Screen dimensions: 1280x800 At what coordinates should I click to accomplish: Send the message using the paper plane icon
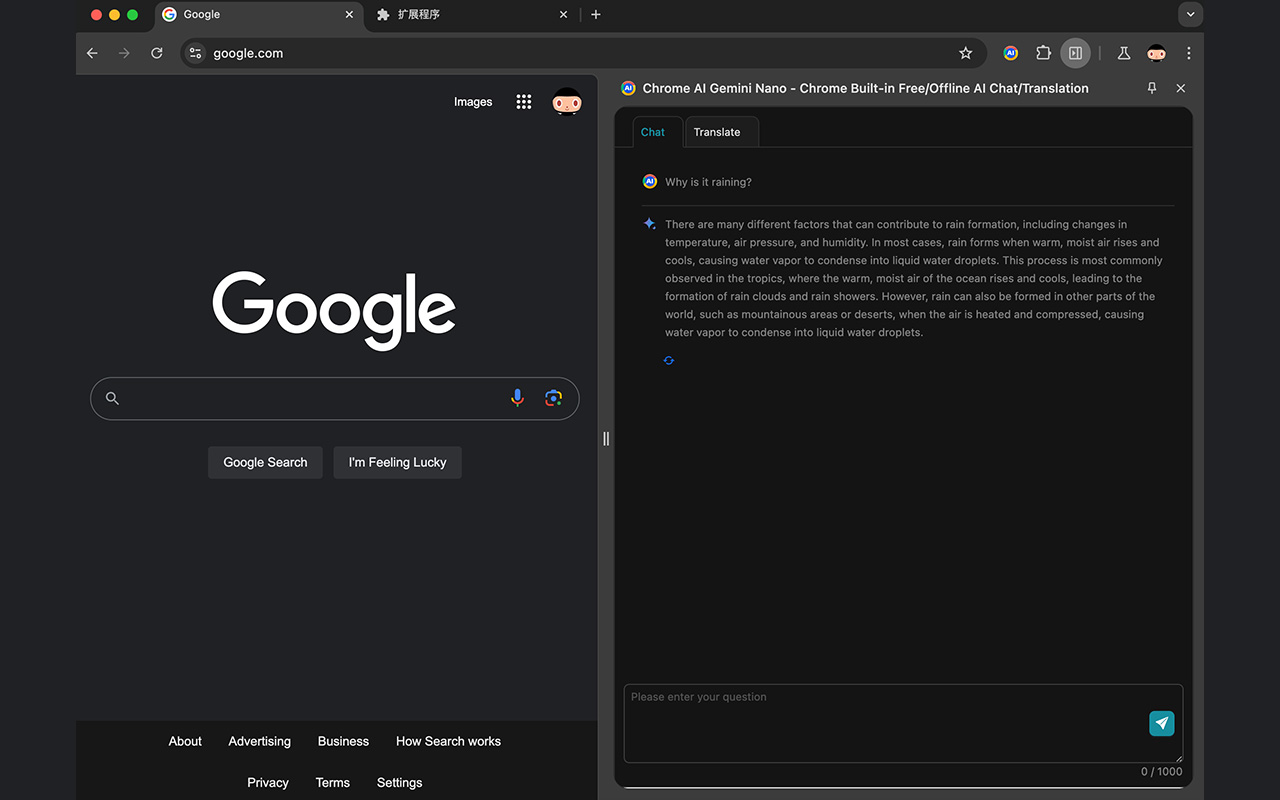click(x=1161, y=723)
